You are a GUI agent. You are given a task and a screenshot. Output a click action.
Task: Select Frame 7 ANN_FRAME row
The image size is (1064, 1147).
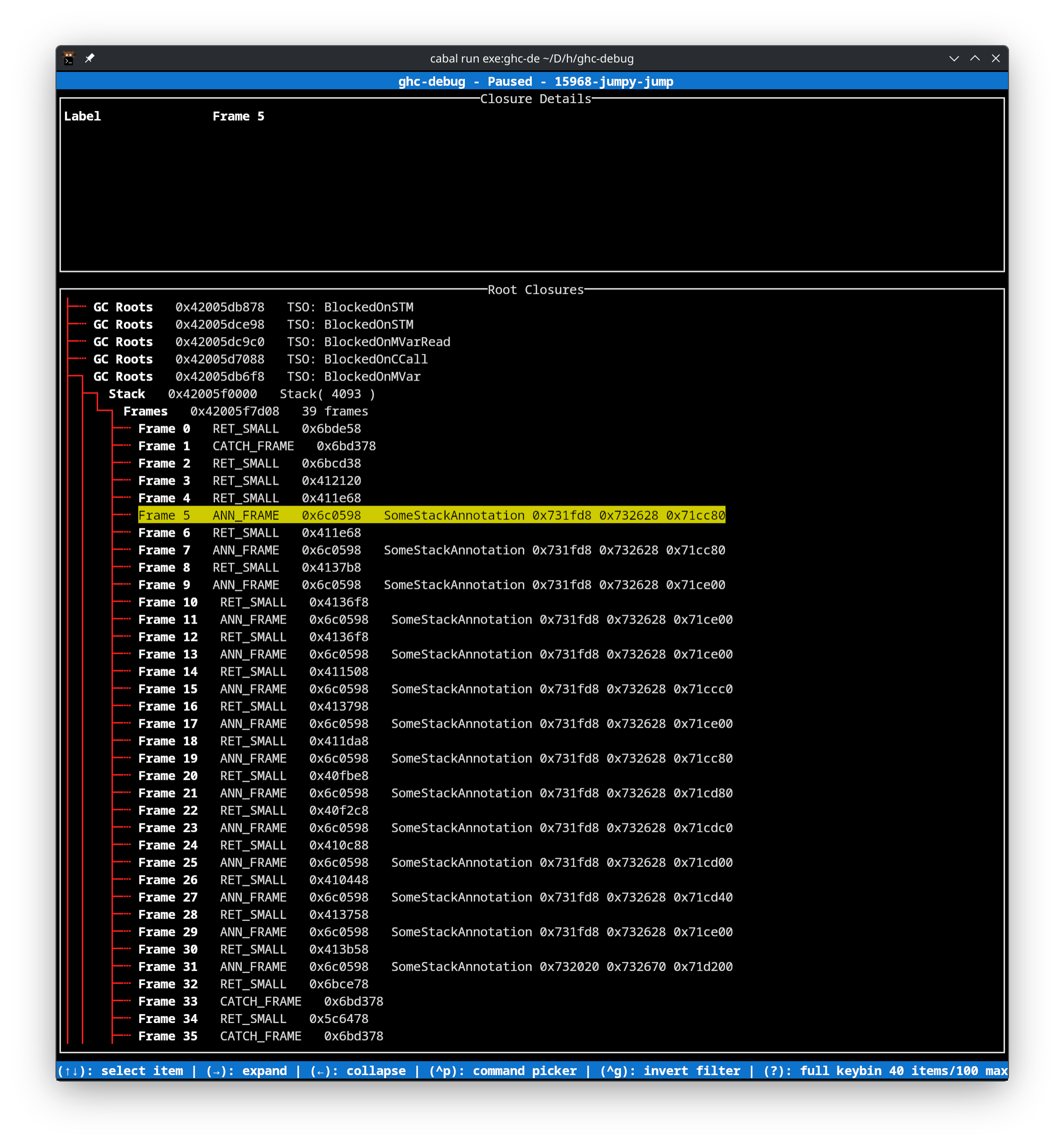coord(432,550)
